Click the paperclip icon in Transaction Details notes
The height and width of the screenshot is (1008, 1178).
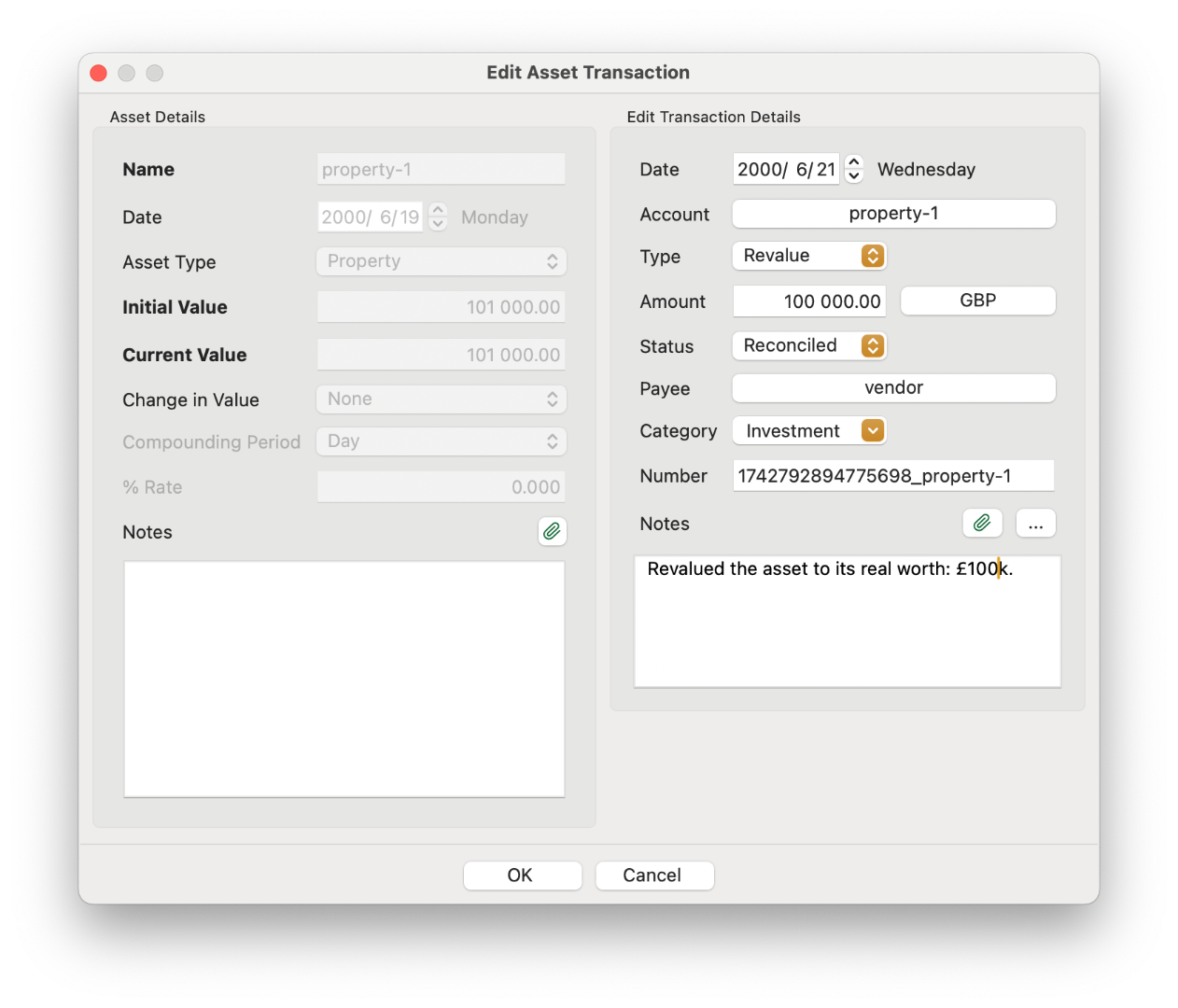(982, 523)
